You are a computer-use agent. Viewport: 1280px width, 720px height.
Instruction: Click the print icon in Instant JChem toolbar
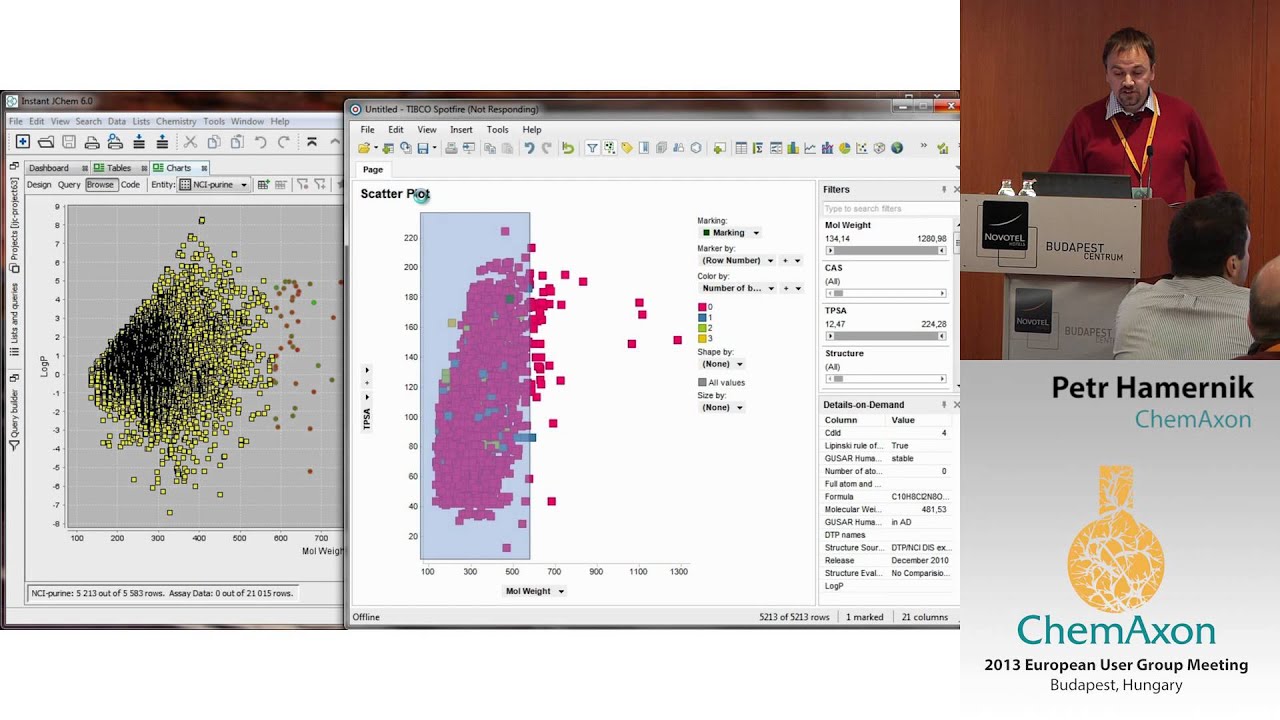(x=92, y=142)
